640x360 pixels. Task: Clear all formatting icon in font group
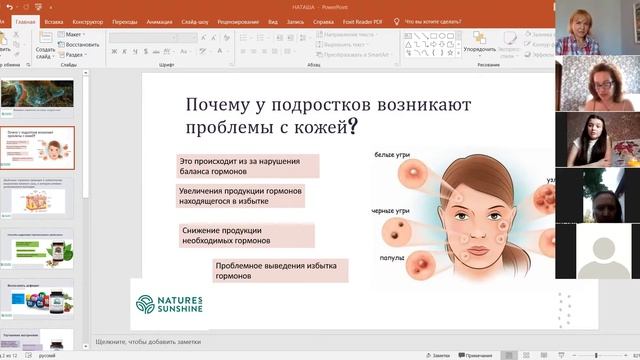227,38
